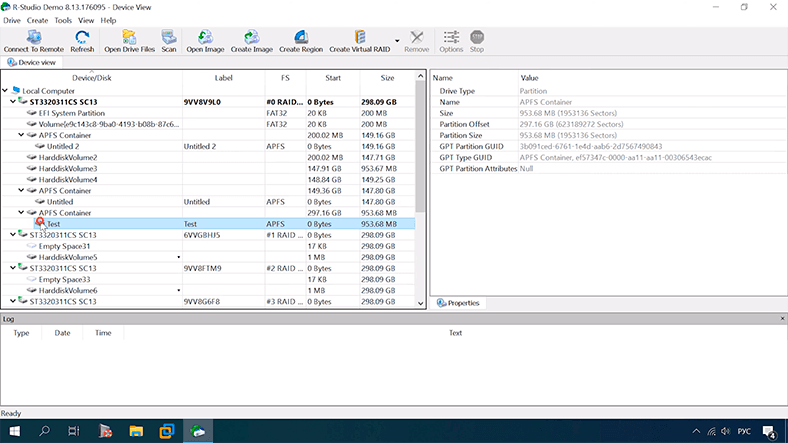Close the Log panel
Image resolution: width=788 pixels, height=443 pixels.
tap(781, 319)
